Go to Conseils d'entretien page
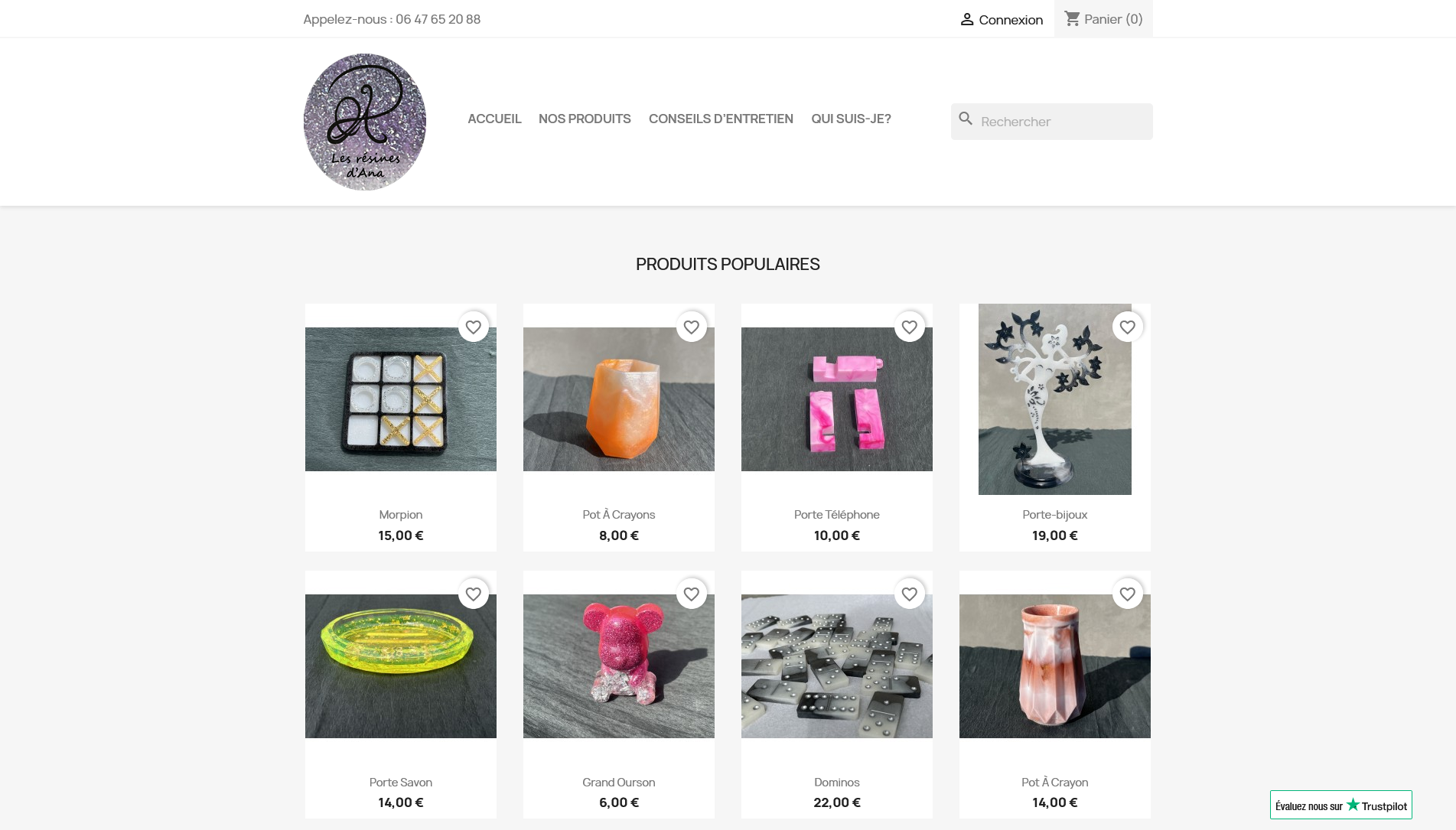 tap(721, 119)
